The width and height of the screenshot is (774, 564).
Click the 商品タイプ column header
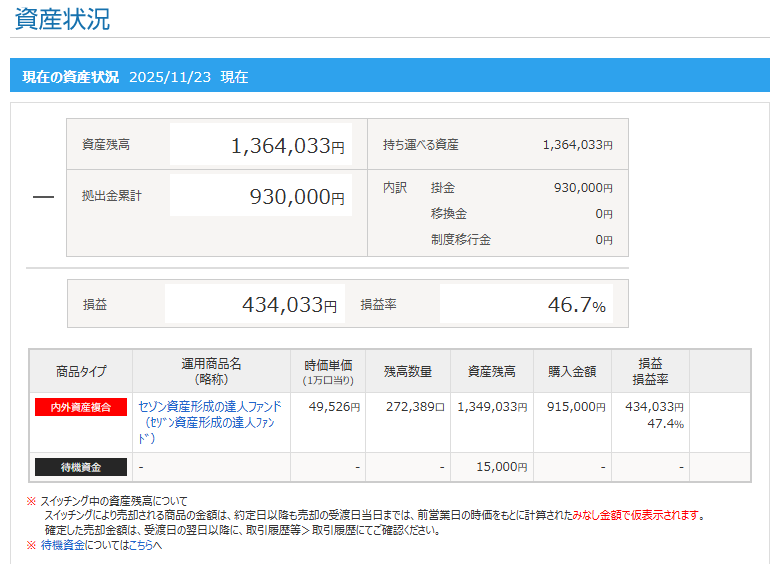pyautogui.click(x=81, y=371)
